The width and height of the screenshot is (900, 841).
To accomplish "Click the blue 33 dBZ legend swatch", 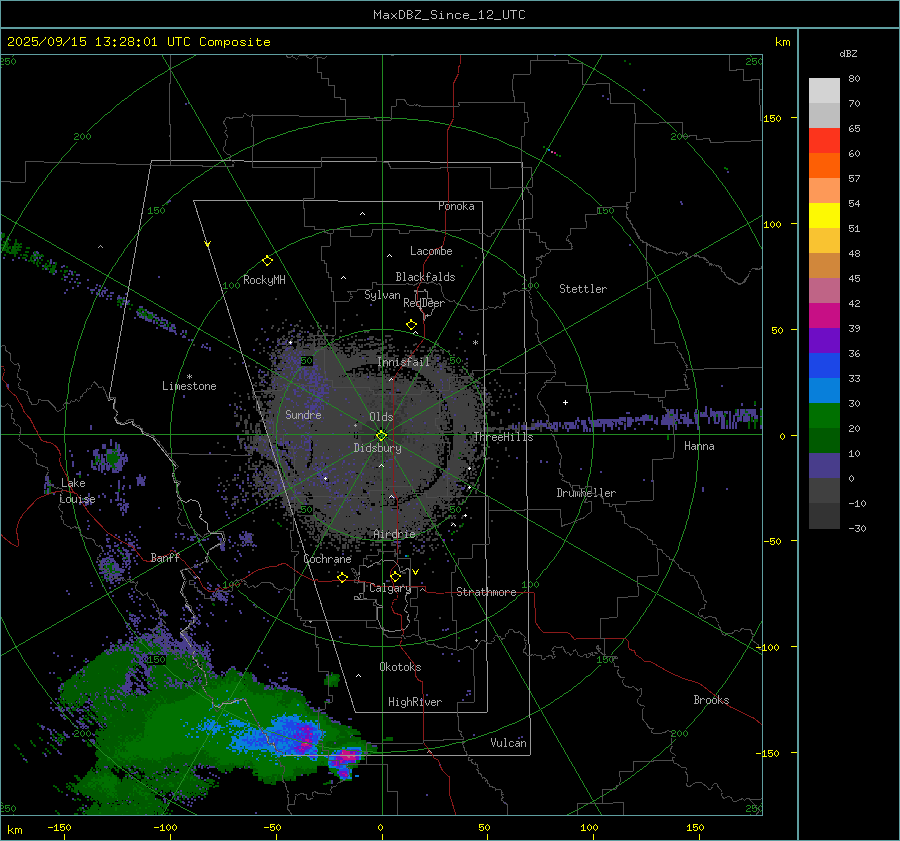I will click(824, 366).
